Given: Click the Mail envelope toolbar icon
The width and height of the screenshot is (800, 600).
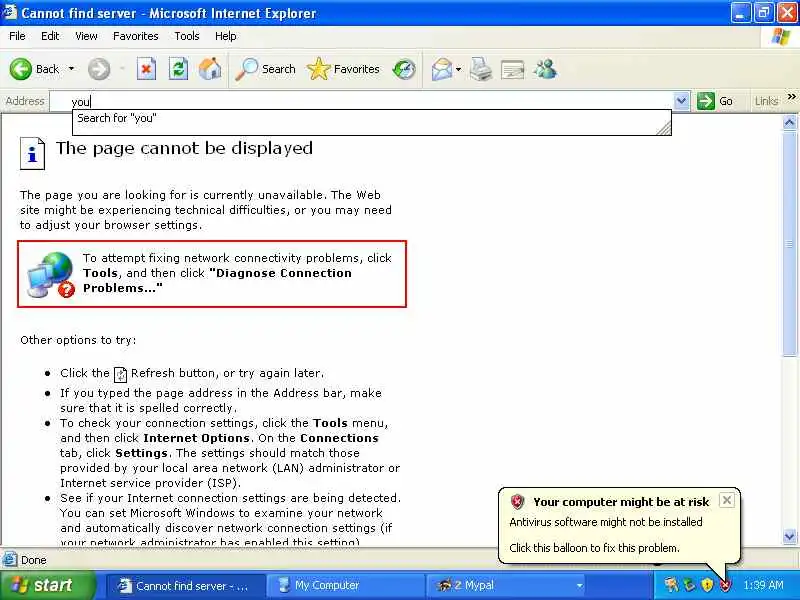Looking at the screenshot, I should point(442,69).
